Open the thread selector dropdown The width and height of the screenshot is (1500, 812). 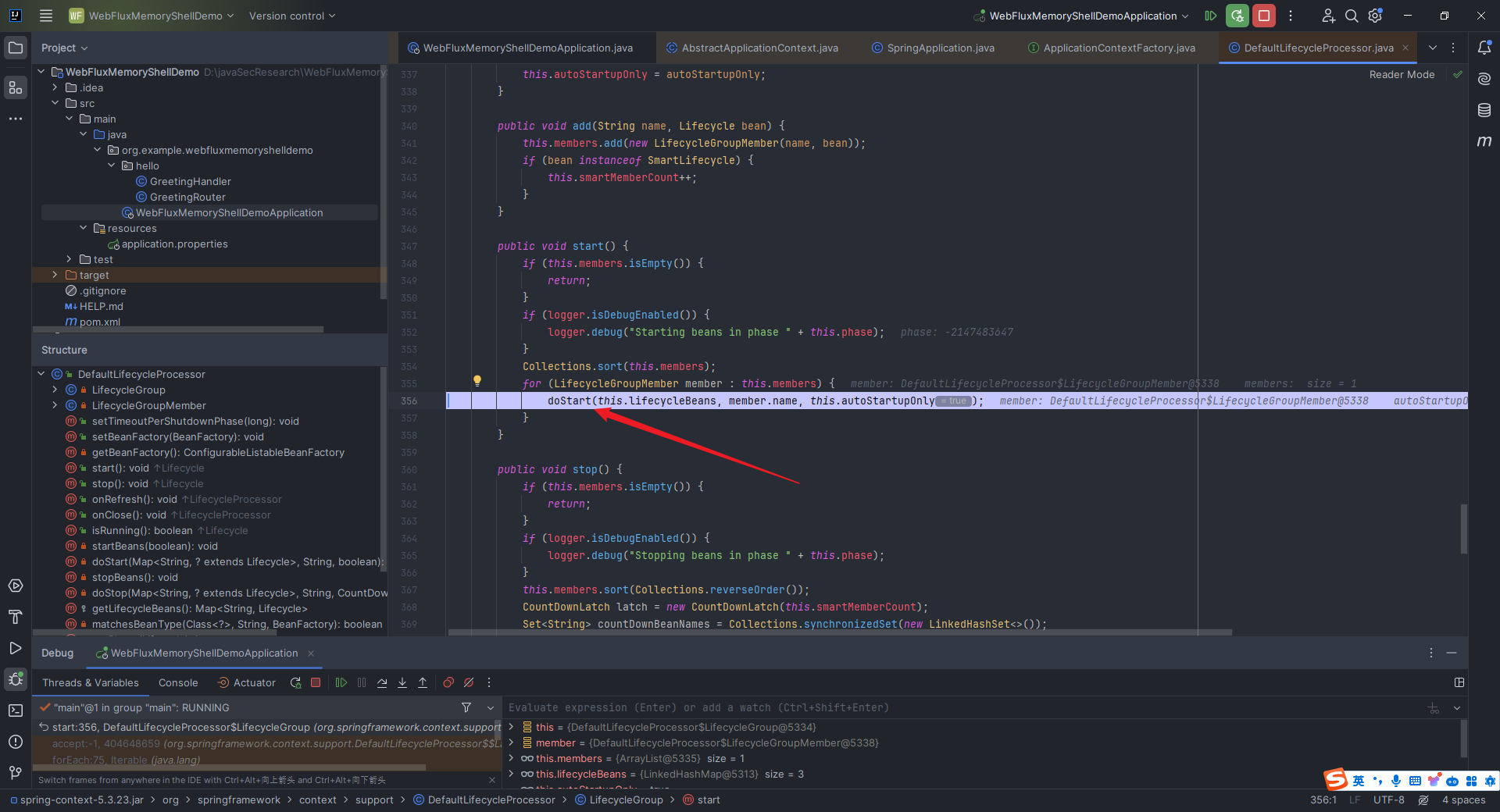point(491,707)
